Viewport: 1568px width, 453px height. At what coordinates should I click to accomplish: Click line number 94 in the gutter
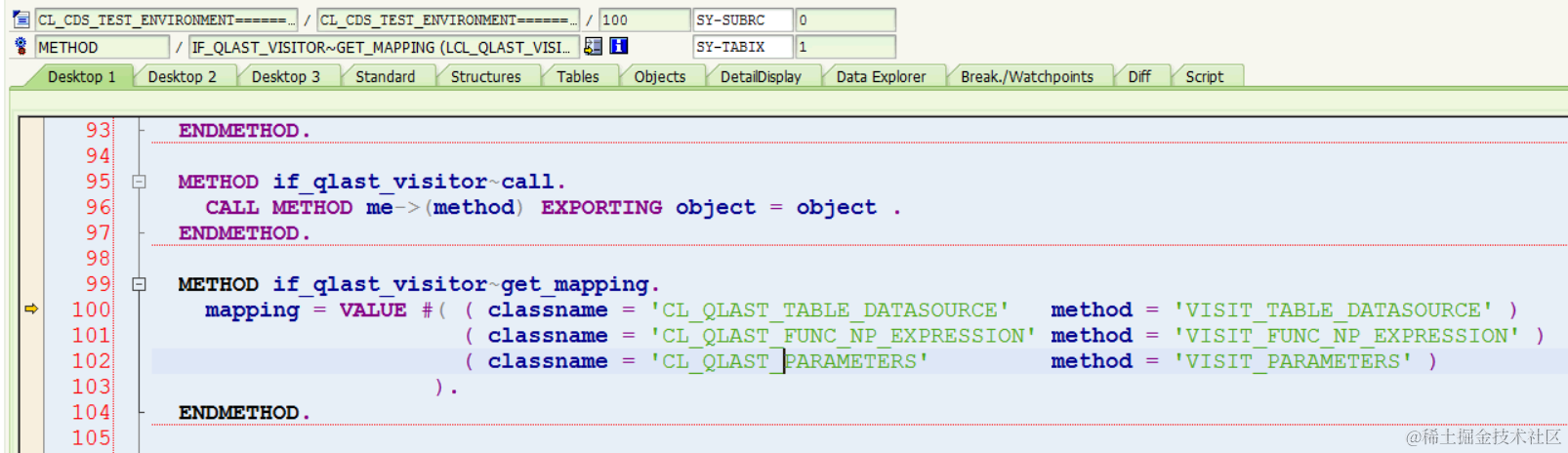click(98, 155)
